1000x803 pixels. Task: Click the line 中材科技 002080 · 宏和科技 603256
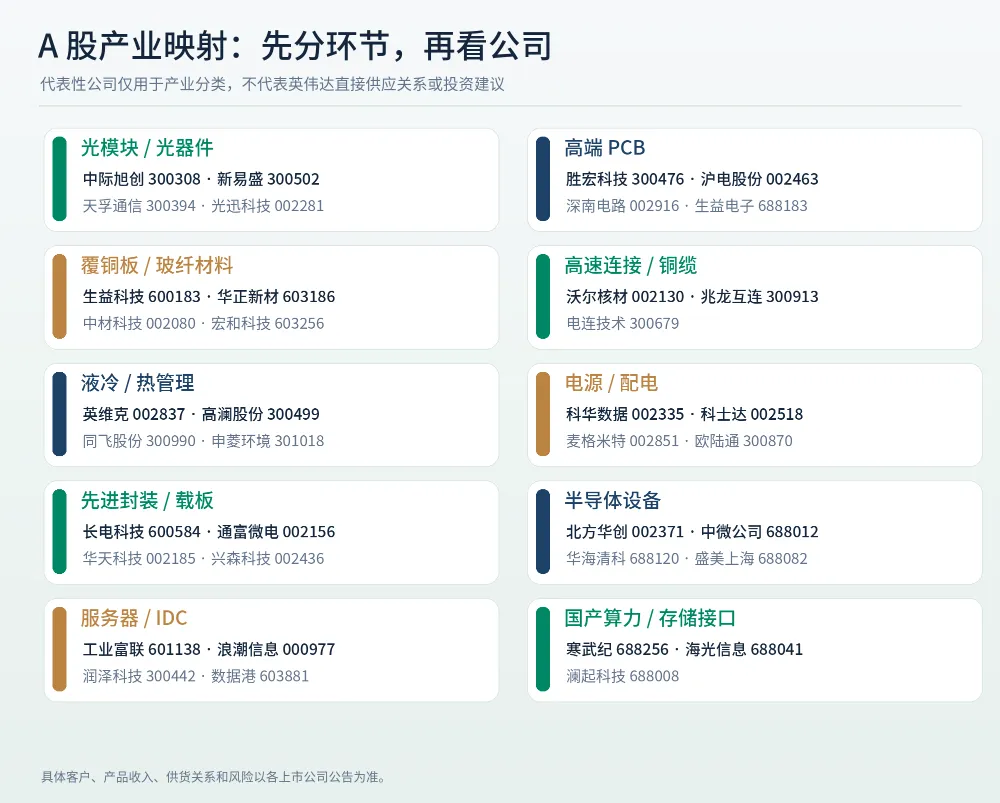pyautogui.click(x=203, y=323)
